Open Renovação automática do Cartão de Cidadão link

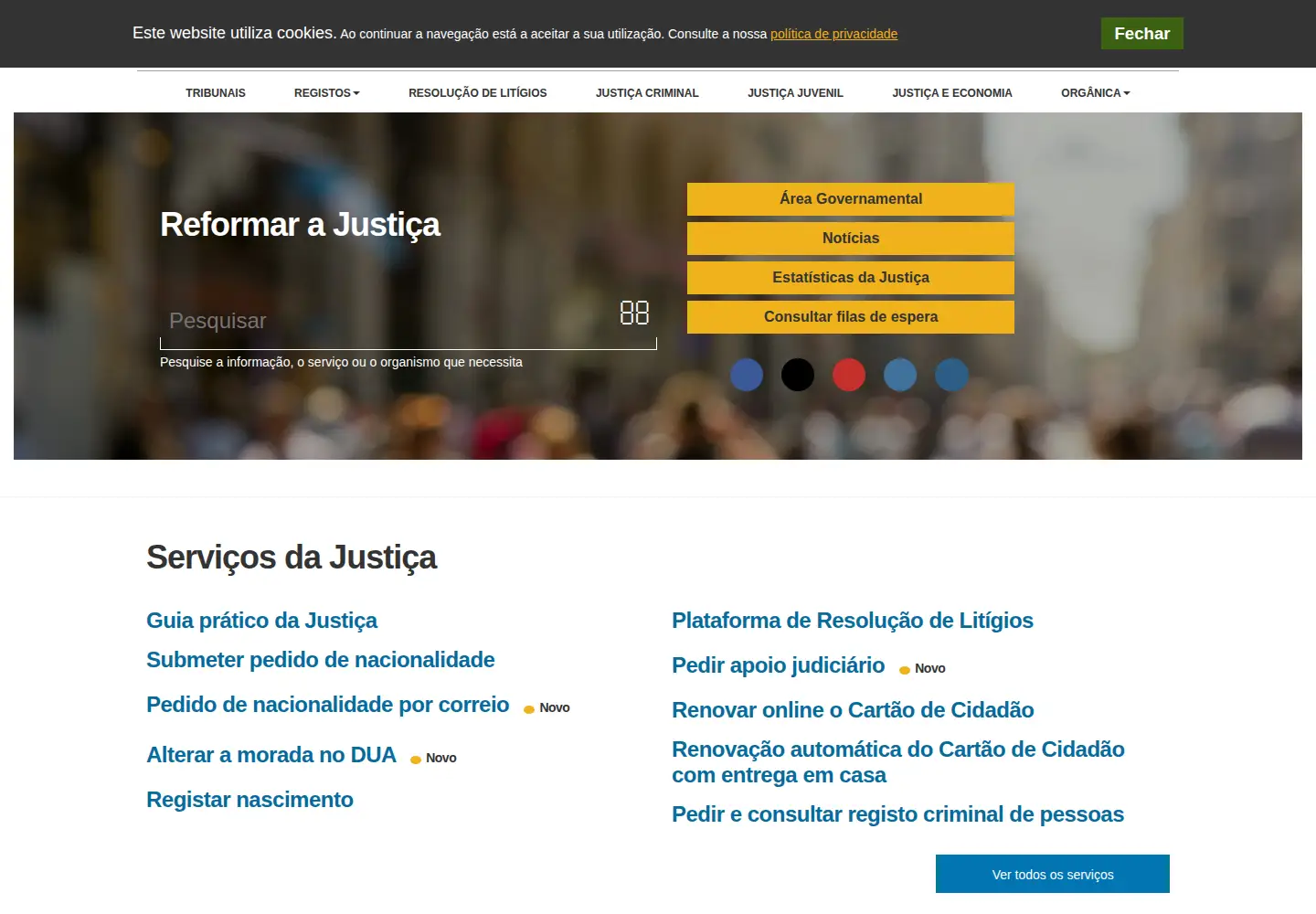coord(898,762)
